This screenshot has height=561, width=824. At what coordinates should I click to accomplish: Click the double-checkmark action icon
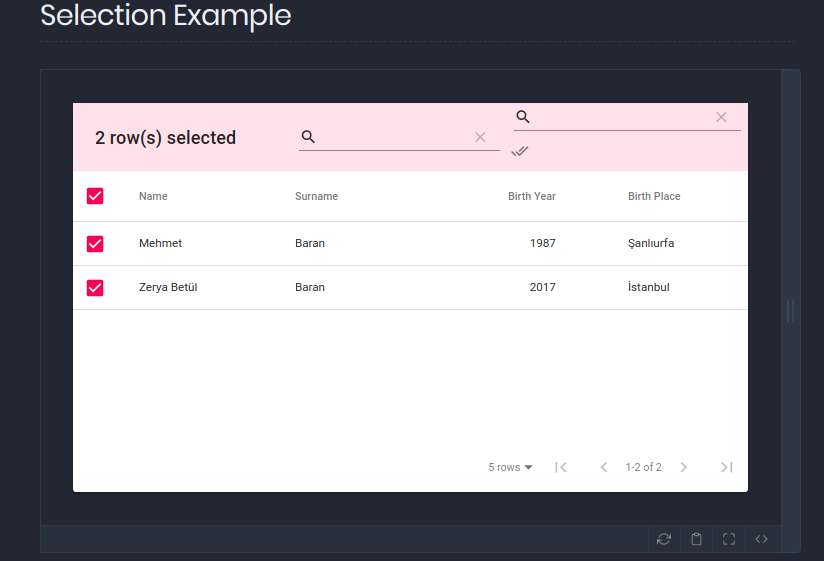tap(520, 151)
